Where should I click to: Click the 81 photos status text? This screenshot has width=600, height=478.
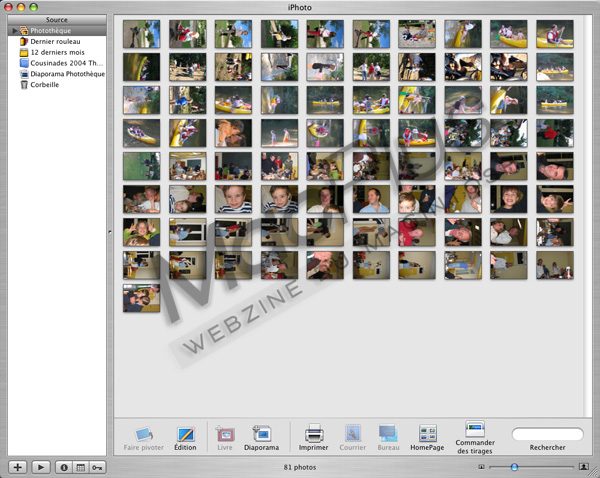pos(300,467)
